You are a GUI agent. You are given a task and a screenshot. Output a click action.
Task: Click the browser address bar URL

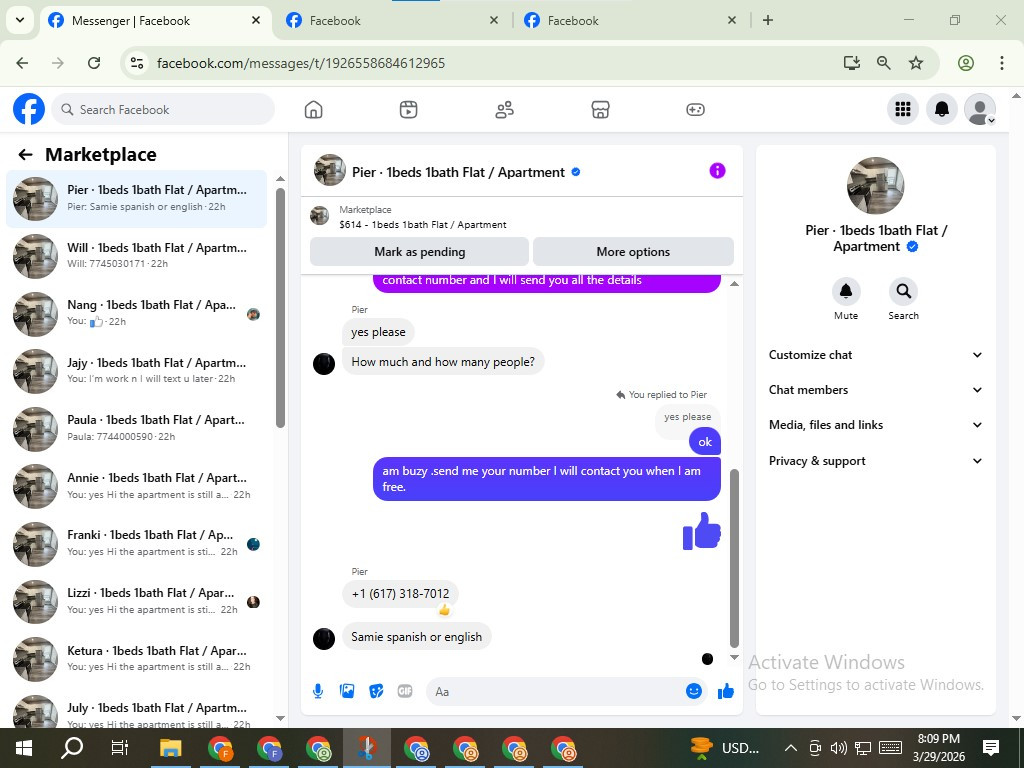(x=301, y=63)
